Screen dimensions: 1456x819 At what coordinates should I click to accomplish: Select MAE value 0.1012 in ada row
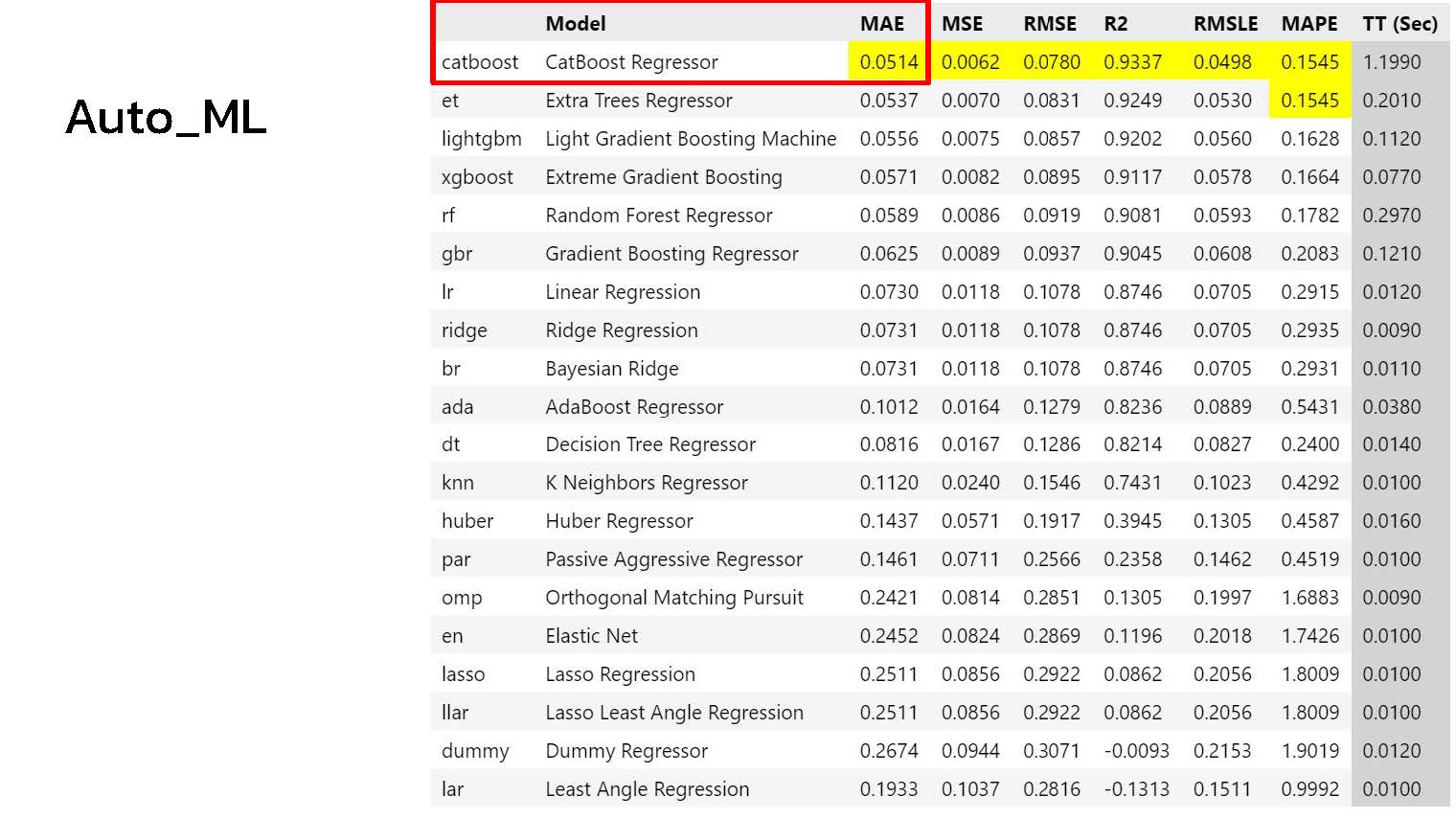(x=889, y=407)
